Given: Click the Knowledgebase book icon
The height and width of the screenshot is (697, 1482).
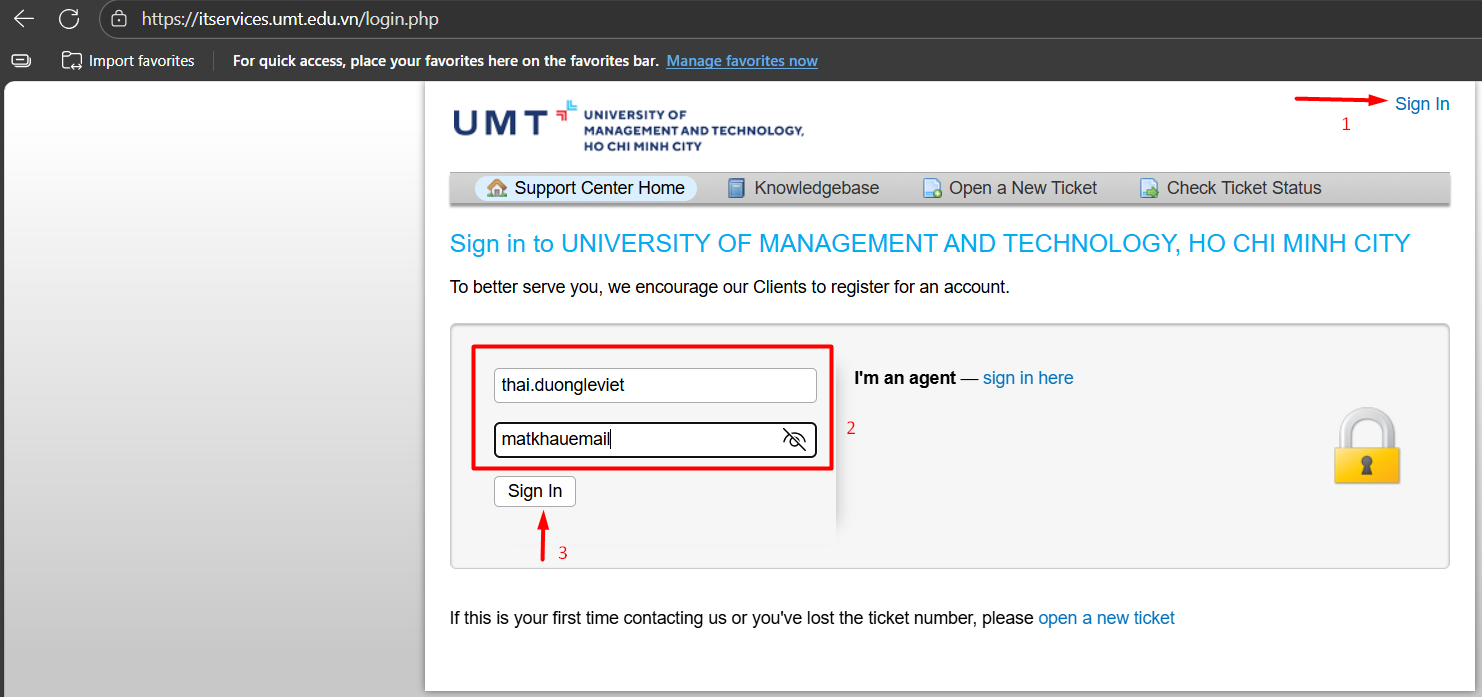Looking at the screenshot, I should 736,188.
